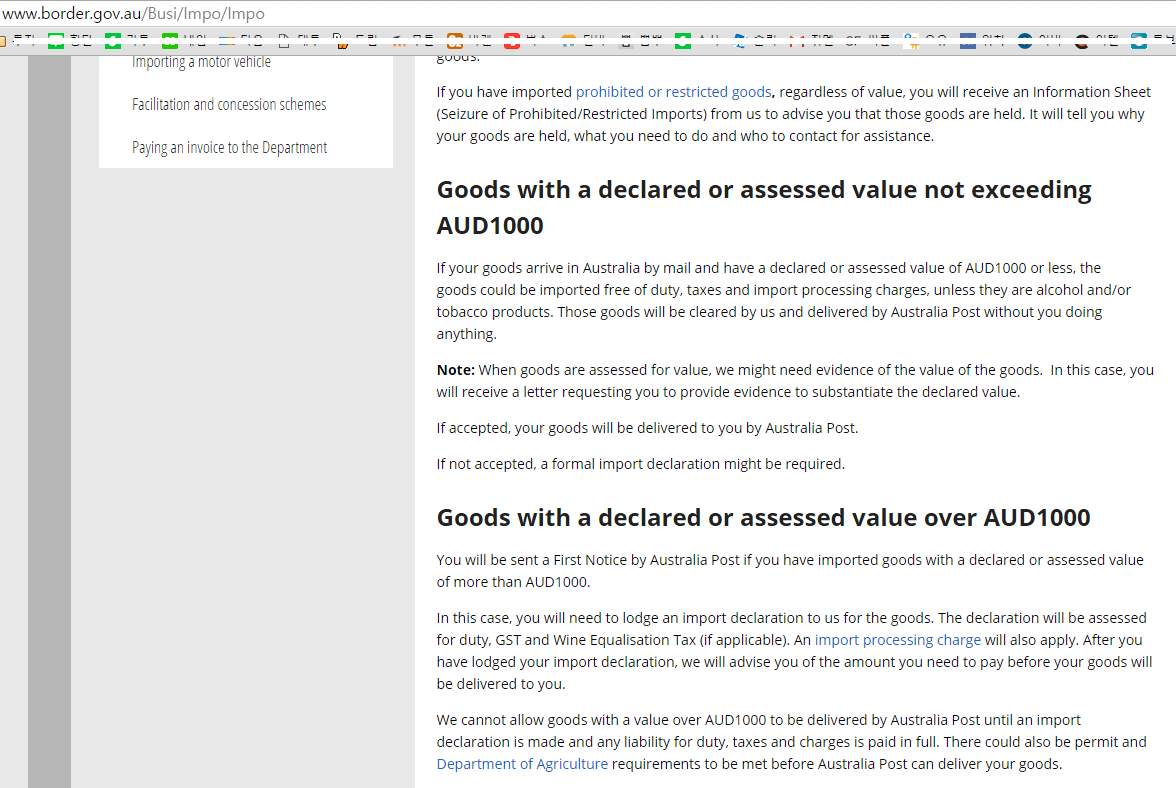The image size is (1176, 788).
Task: Open the page-with-orange-pencil bookmark icon
Action: pos(341,41)
